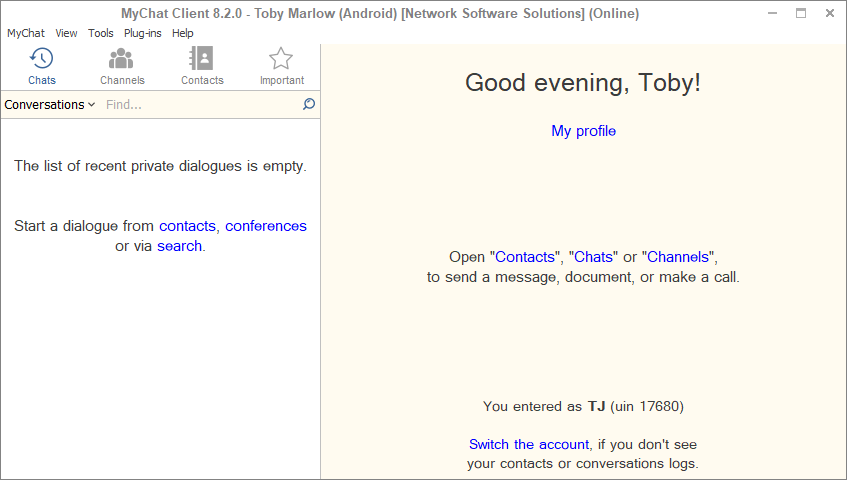Click "The list of recent private dialogues is empty." text
Screen dimensions: 847x480
click(160, 166)
